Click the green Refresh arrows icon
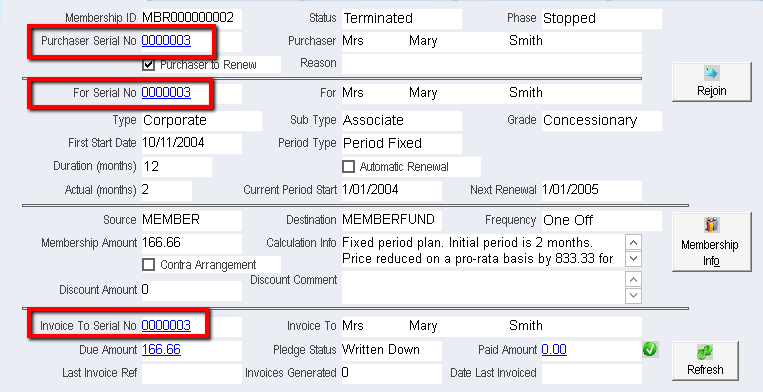This screenshot has height=392, width=763. 705,353
